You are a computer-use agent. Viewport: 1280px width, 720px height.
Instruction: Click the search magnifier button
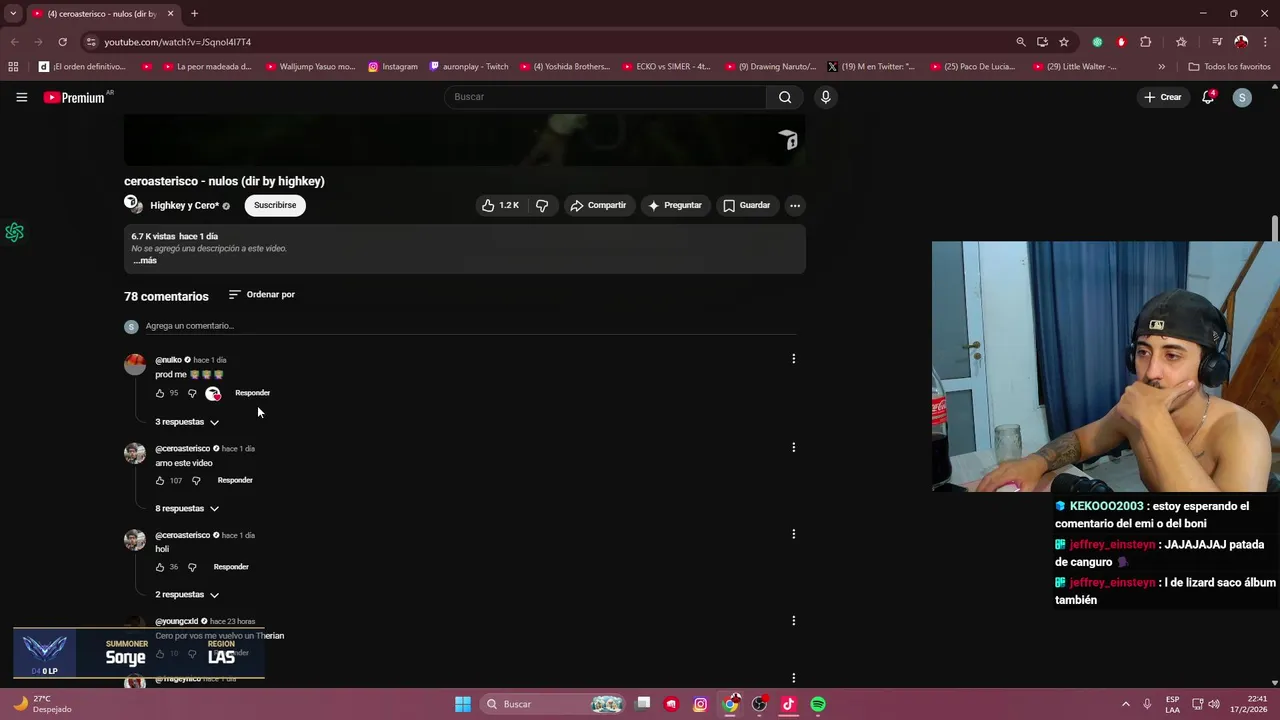click(x=785, y=97)
